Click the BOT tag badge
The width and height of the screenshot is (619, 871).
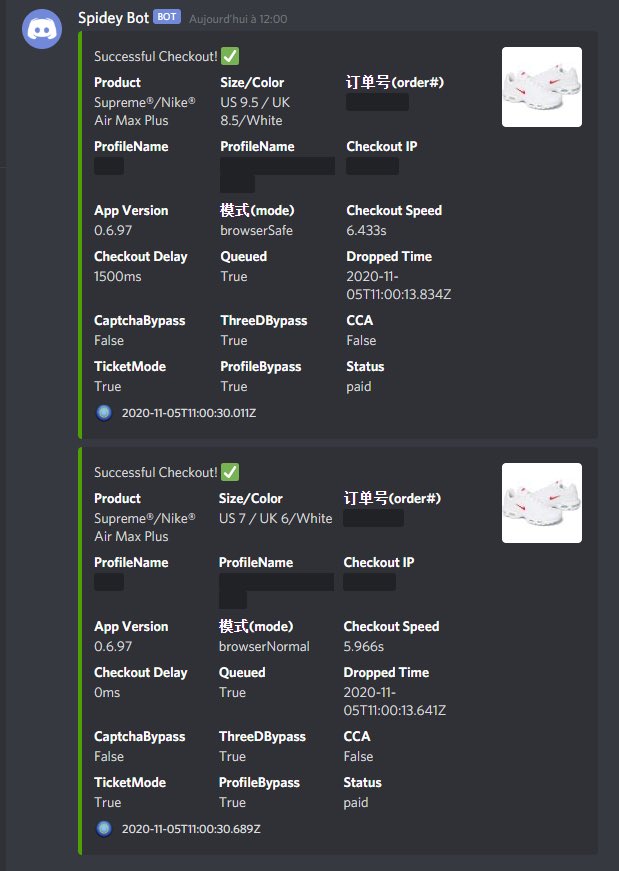point(167,17)
